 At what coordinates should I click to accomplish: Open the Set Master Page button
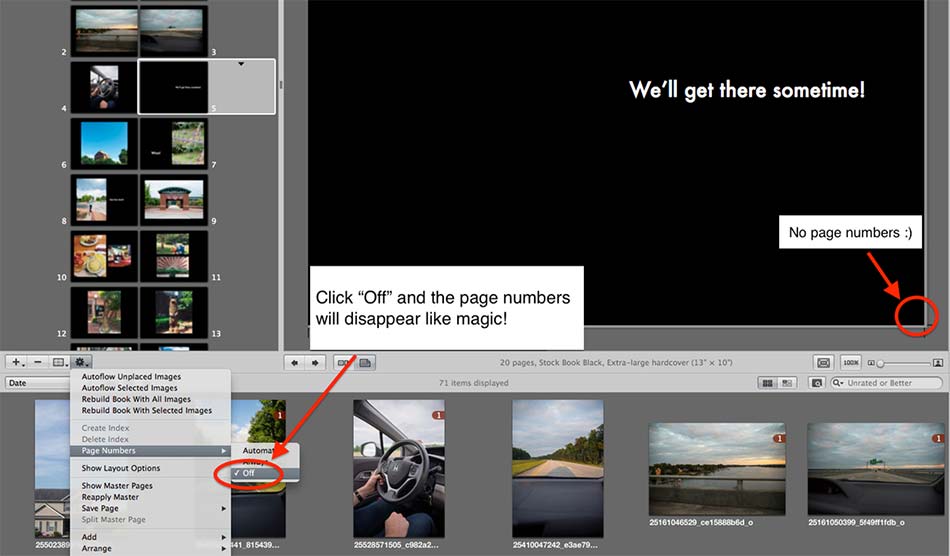click(60, 362)
